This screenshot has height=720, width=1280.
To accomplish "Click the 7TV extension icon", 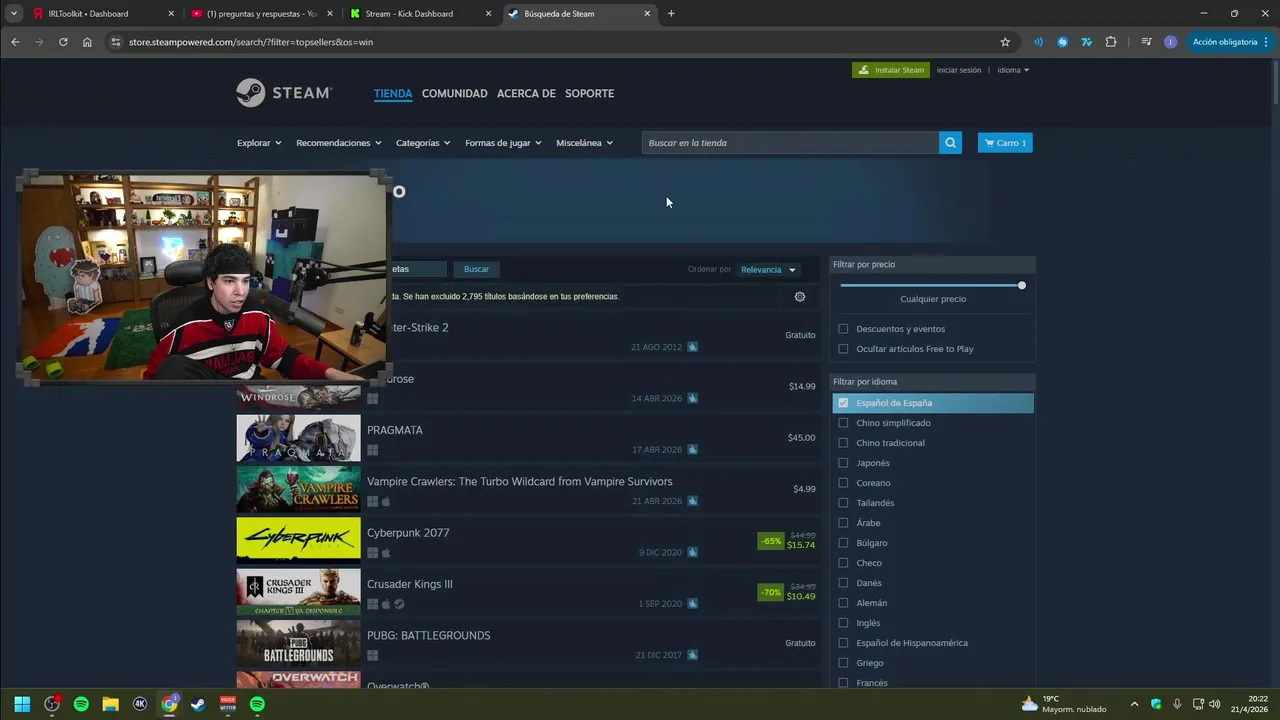I will click(1087, 42).
